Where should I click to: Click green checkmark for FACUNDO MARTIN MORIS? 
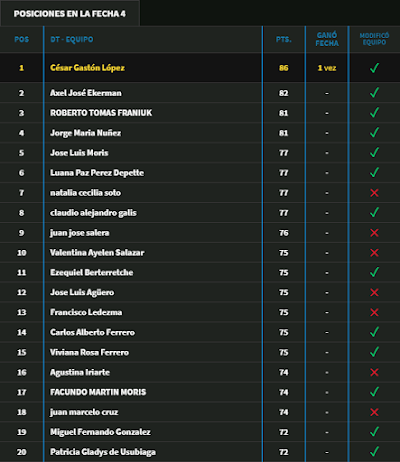[374, 392]
